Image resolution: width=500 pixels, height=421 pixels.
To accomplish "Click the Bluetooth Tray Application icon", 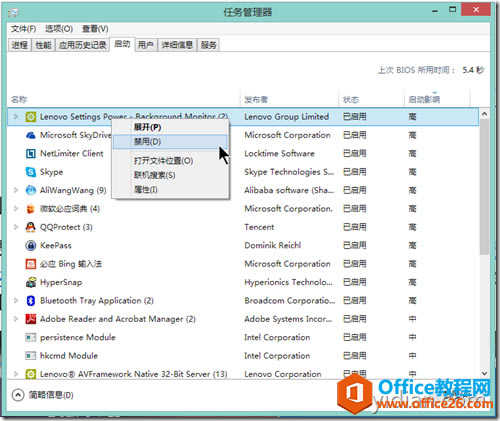I will [31, 301].
